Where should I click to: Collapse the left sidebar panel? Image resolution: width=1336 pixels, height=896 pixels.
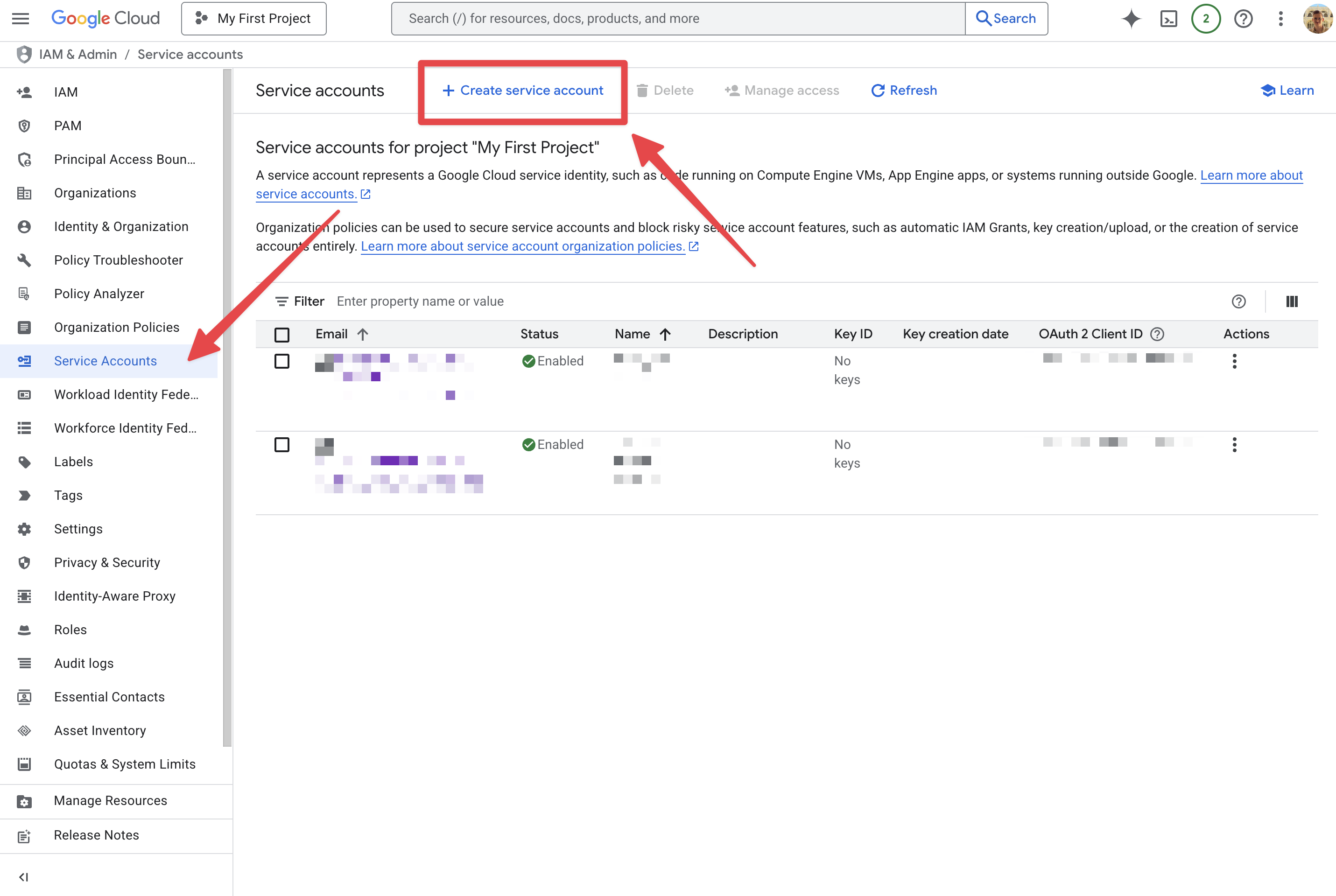[x=24, y=877]
